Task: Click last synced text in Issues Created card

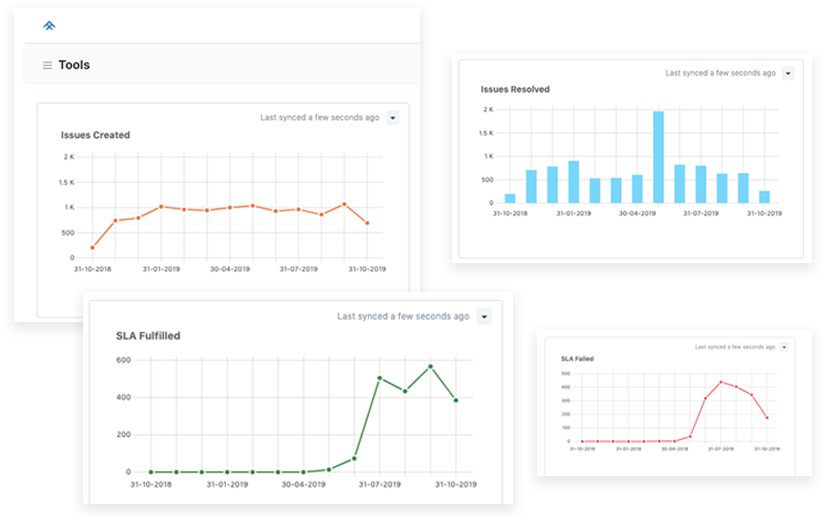Action: click(320, 117)
